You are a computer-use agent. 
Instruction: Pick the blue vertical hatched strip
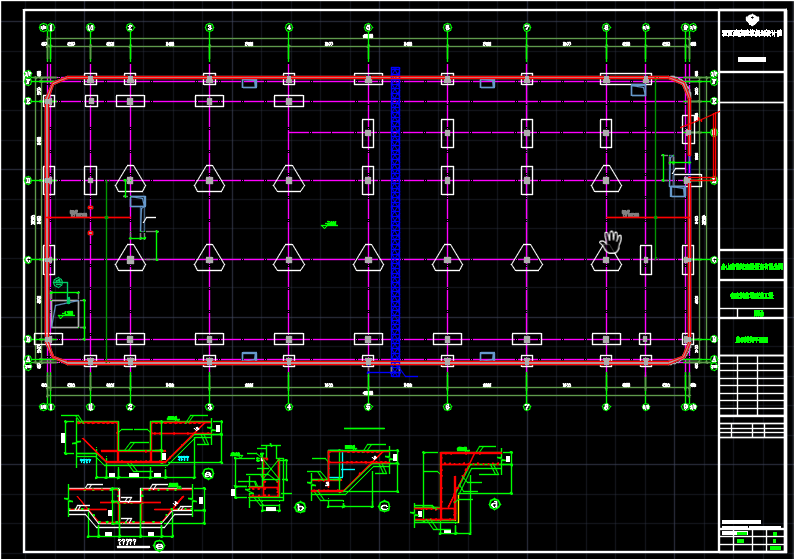coord(395,222)
